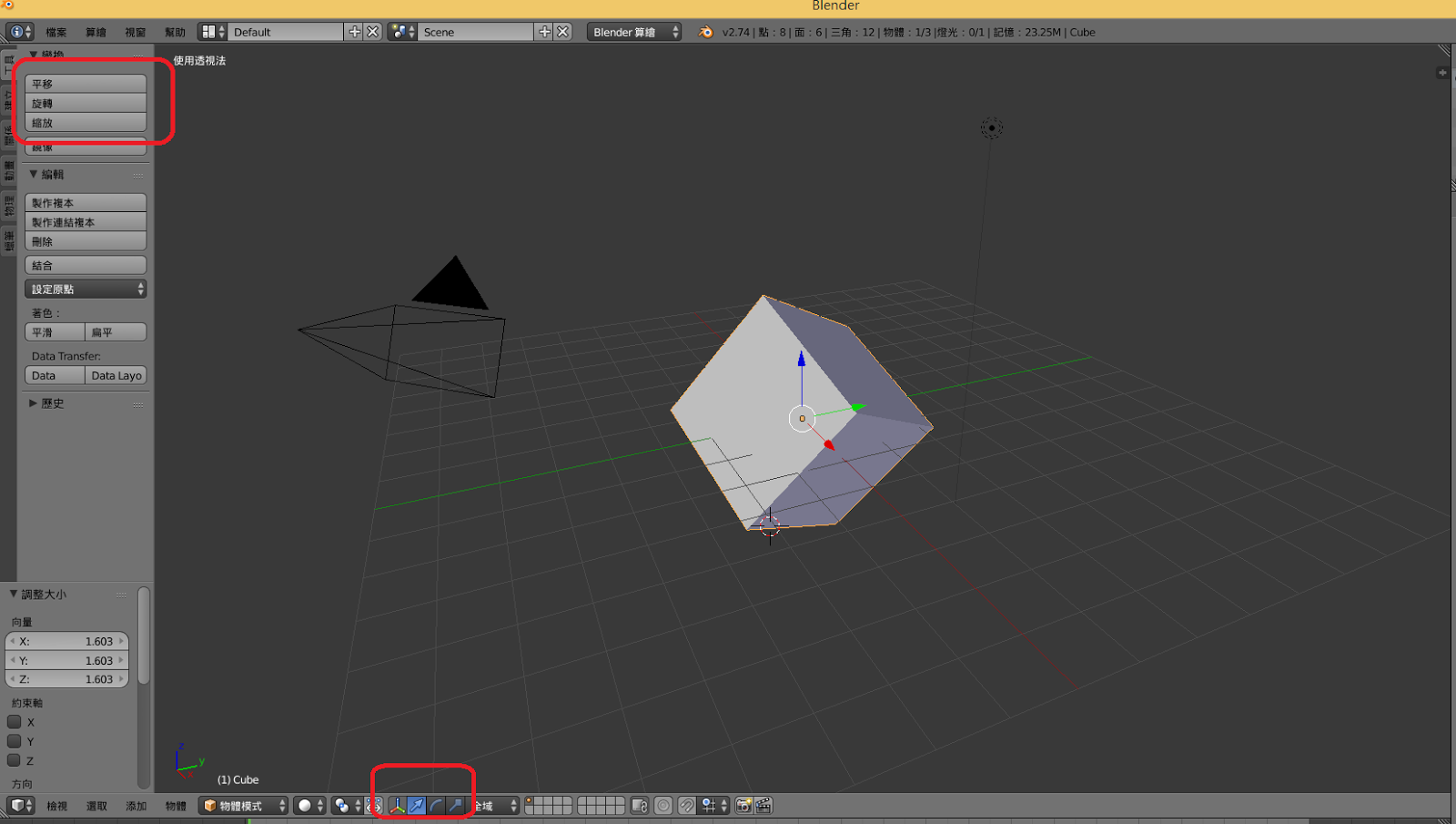Open the 添加 Add menu in 3D header
Viewport: 1456px width, 824px height.
pos(136,806)
